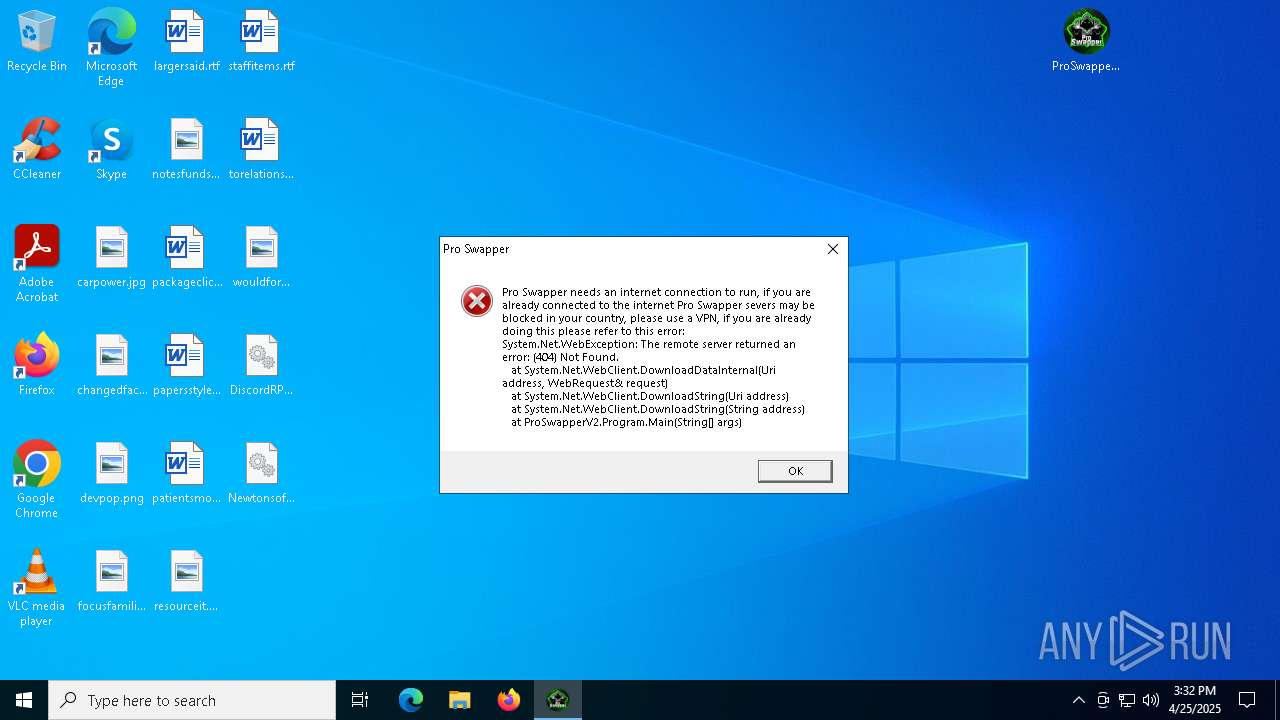Open Task View from taskbar
1280x720 pixels.
point(360,700)
